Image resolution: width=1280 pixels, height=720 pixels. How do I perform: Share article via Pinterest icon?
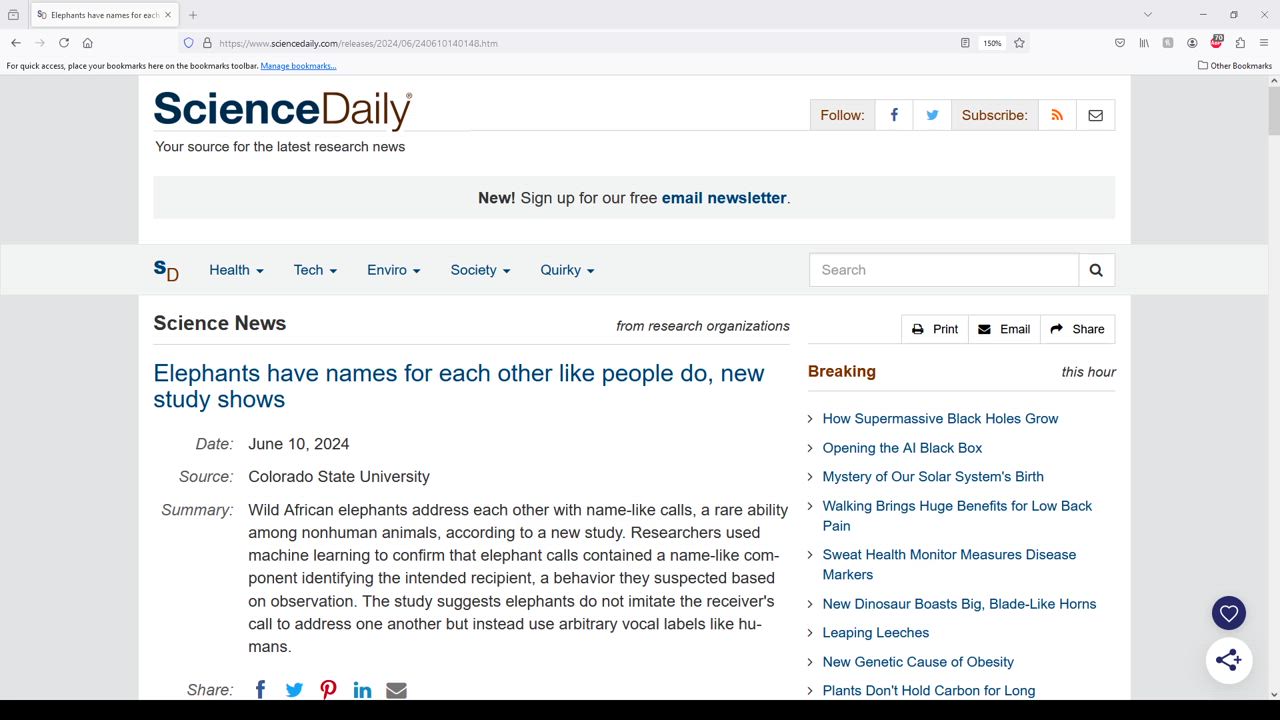[x=328, y=690]
